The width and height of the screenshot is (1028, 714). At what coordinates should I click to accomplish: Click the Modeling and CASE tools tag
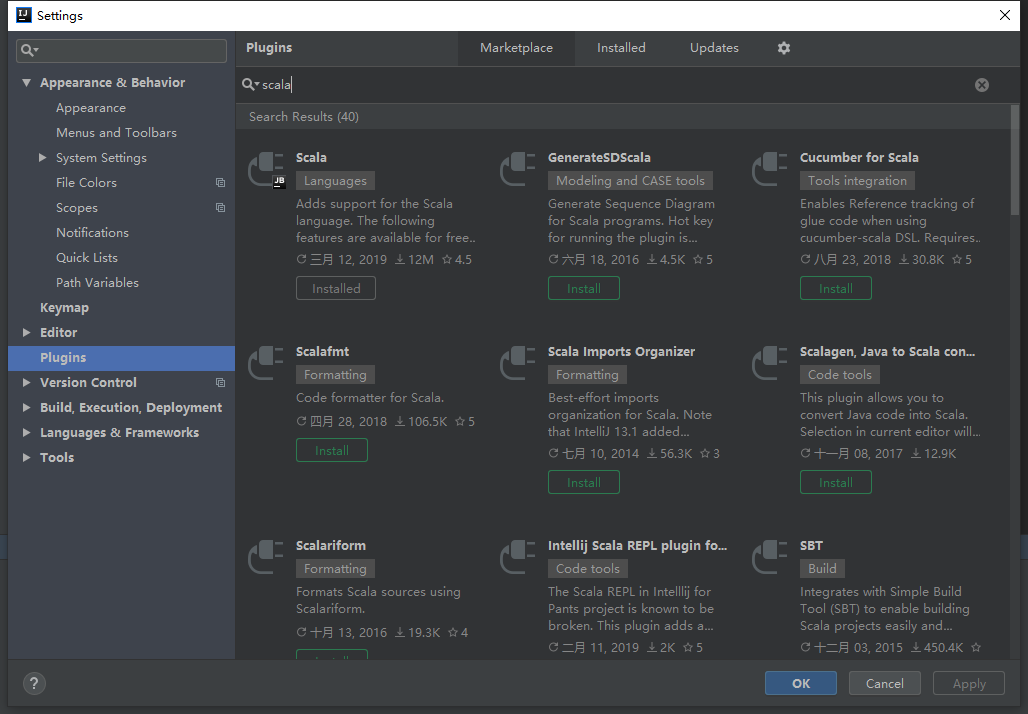click(x=630, y=181)
